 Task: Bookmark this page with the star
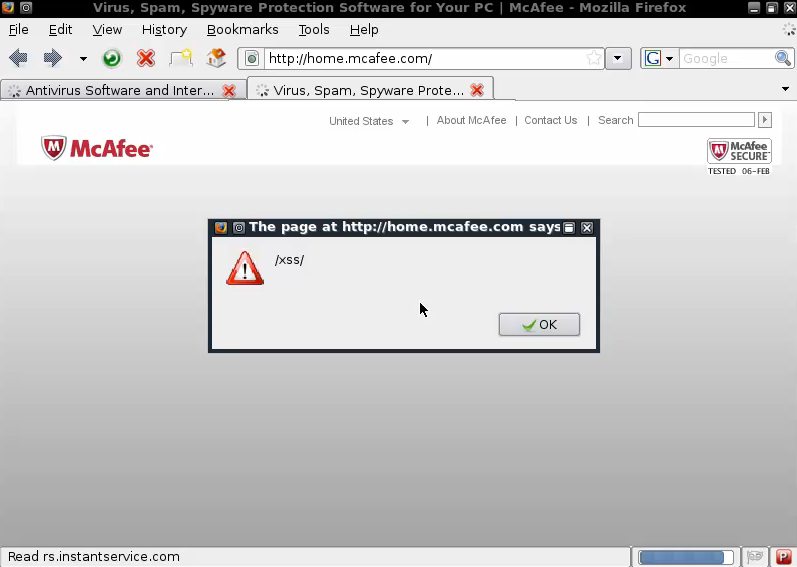coord(594,58)
